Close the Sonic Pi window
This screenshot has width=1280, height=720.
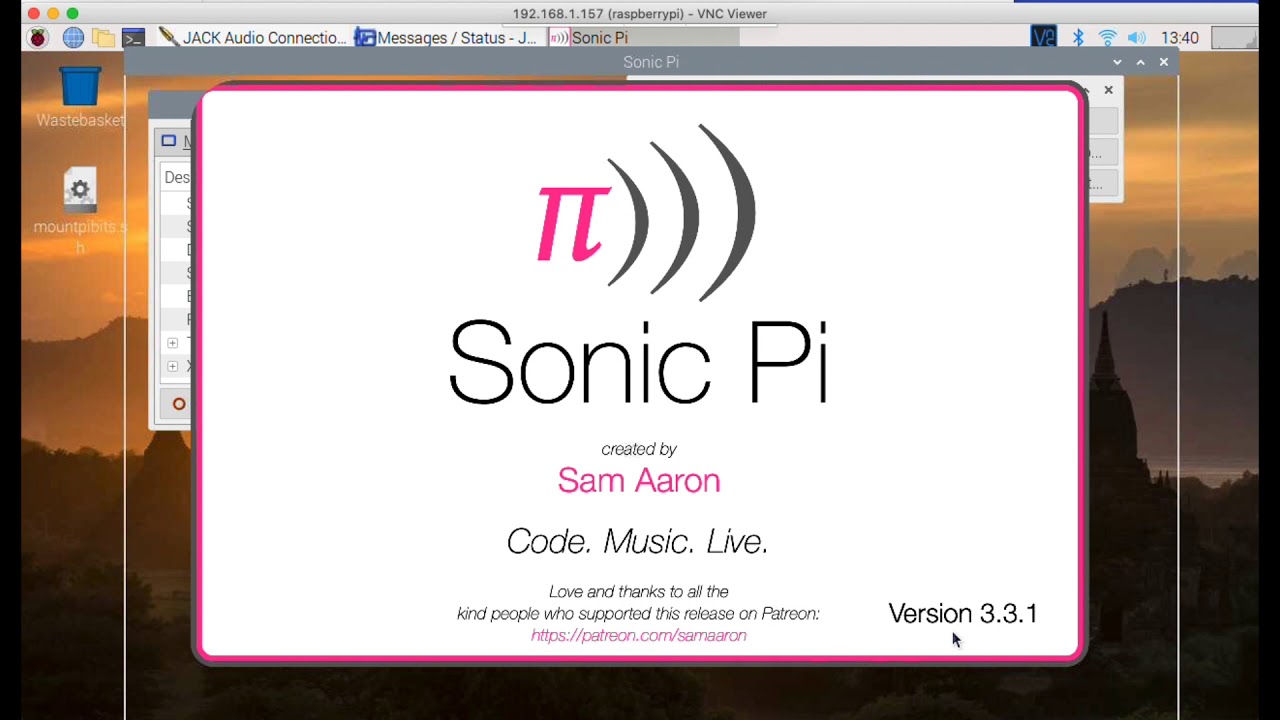tap(1163, 62)
